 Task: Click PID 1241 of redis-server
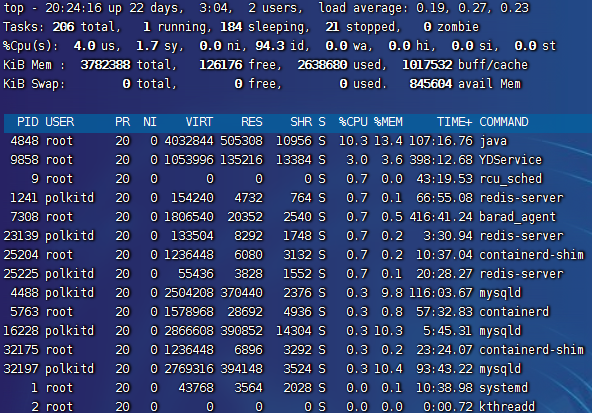tap(25, 198)
